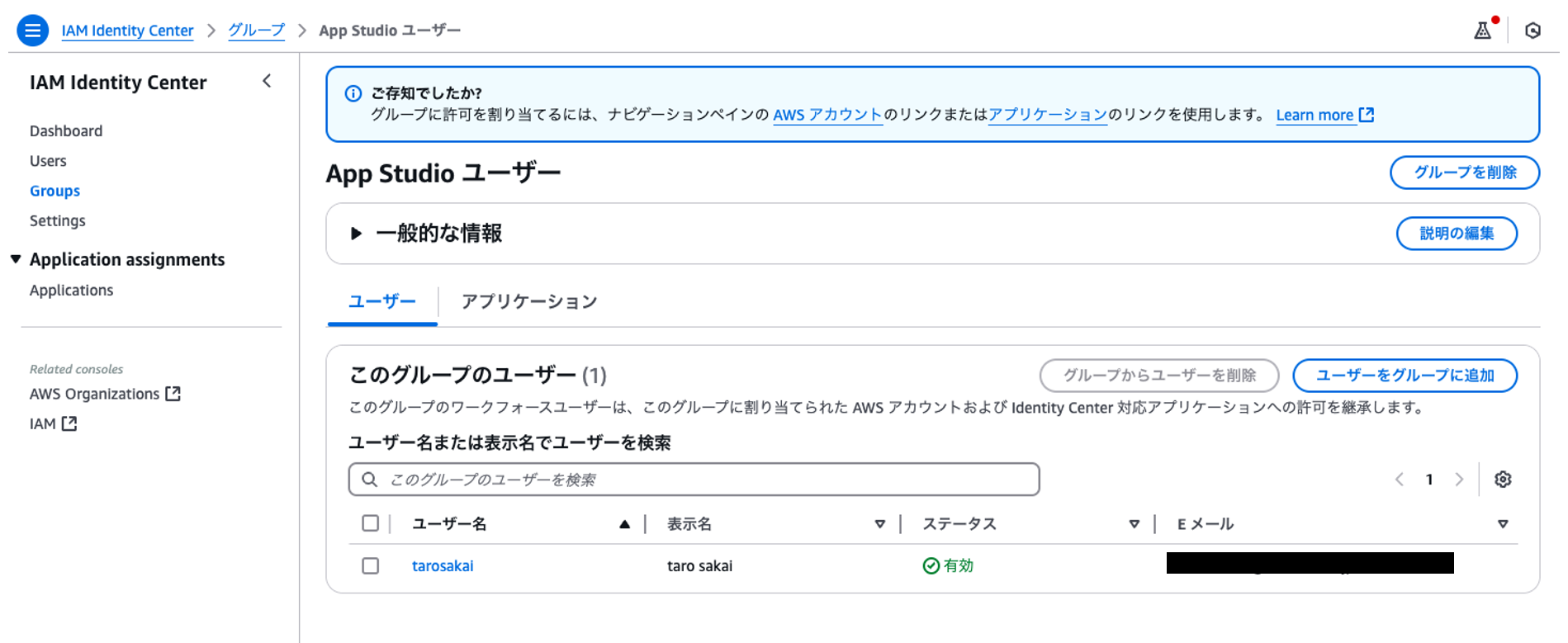Click the green 有効 status icon
Image resolution: width=1568 pixels, height=643 pixels.
[x=931, y=565]
